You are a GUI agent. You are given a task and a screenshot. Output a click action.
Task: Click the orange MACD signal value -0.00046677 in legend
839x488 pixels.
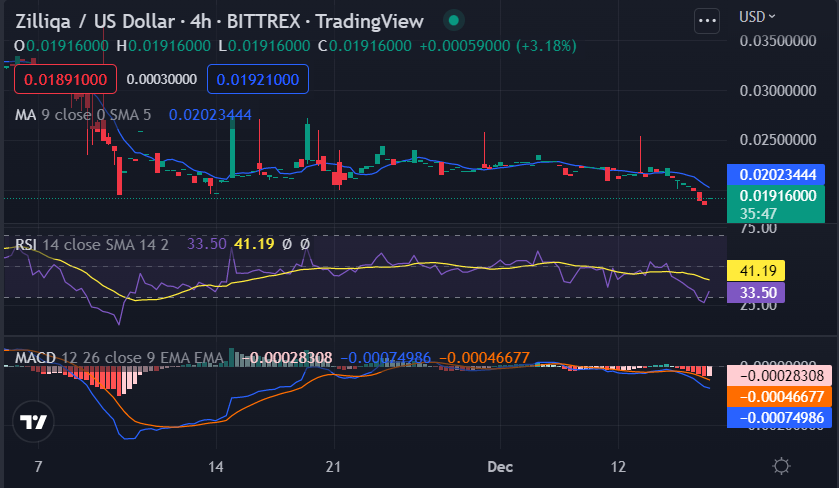coord(484,357)
